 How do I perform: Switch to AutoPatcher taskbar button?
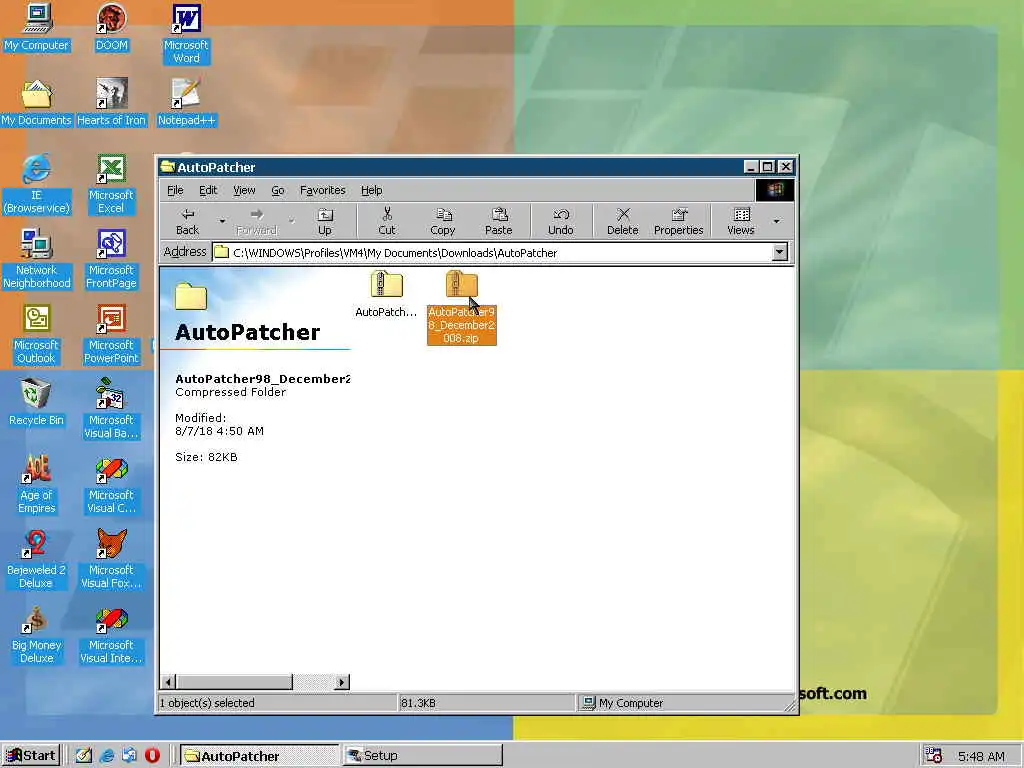pyautogui.click(x=259, y=756)
